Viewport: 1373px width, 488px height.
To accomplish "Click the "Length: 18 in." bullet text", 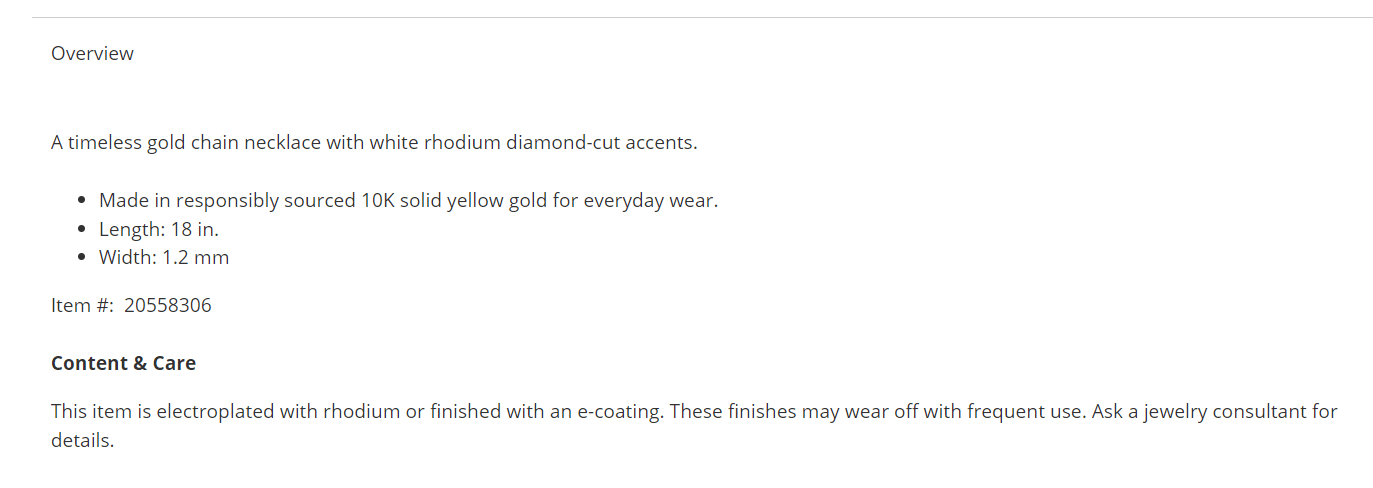I will [x=158, y=229].
